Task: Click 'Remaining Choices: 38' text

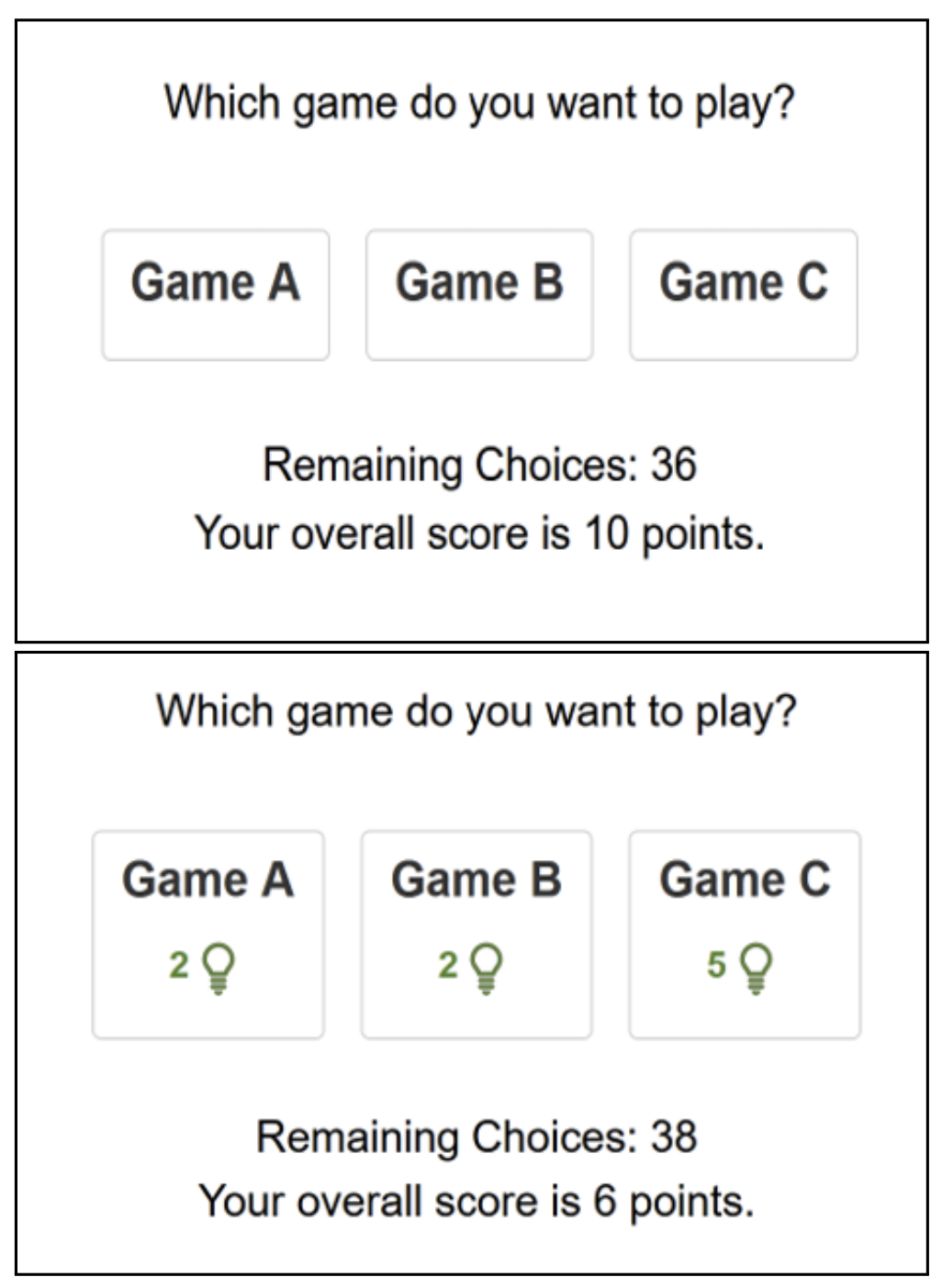Action: pos(477,1137)
